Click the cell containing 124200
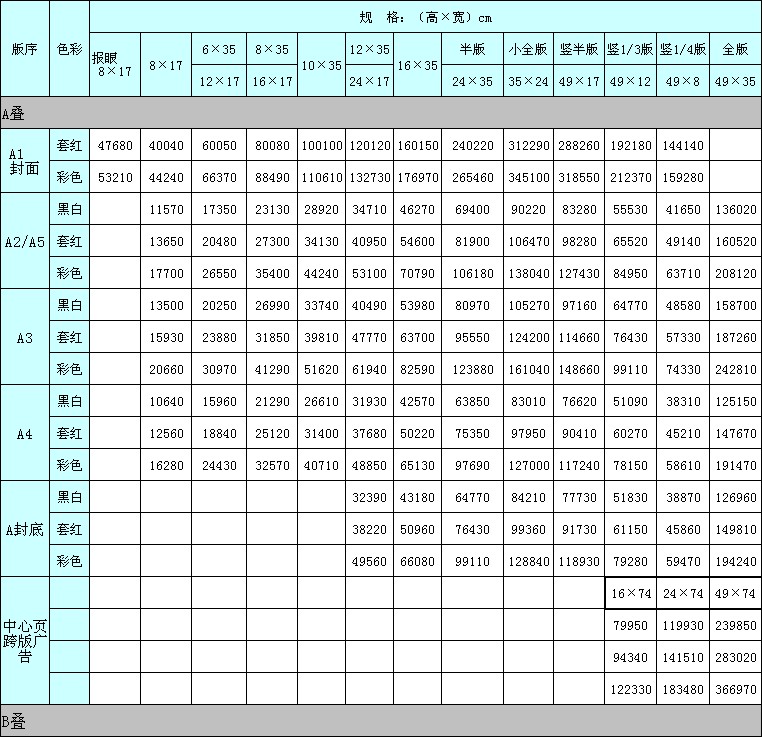The height and width of the screenshot is (737, 762). point(528,337)
